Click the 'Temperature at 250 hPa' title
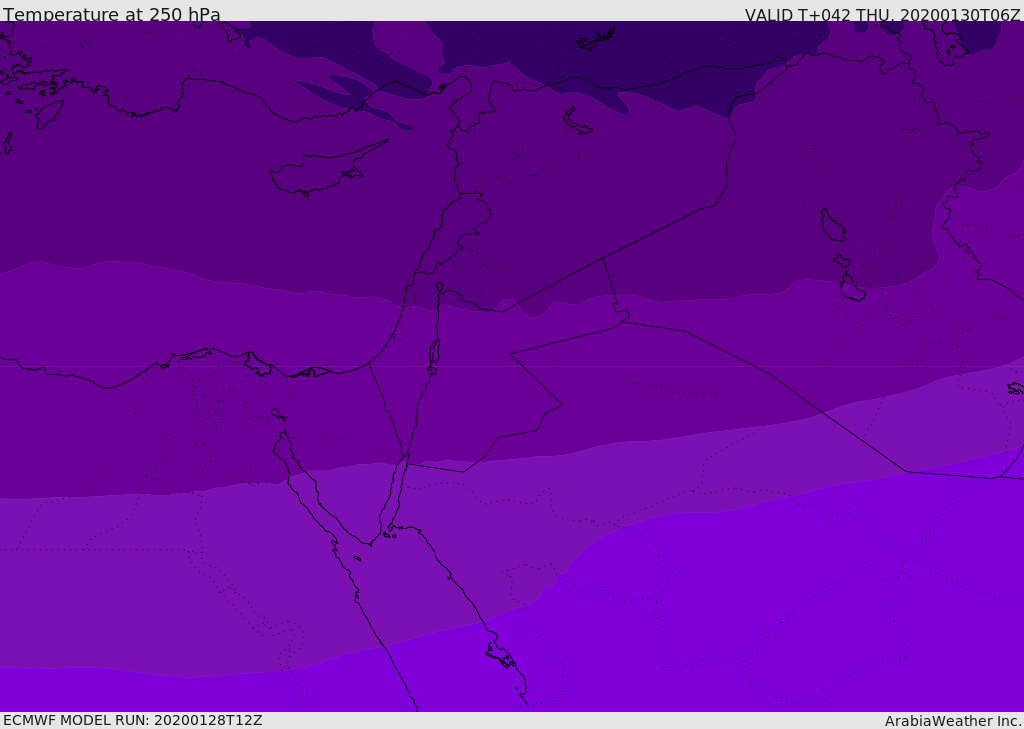Viewport: 1024px width, 729px height. pos(112,14)
